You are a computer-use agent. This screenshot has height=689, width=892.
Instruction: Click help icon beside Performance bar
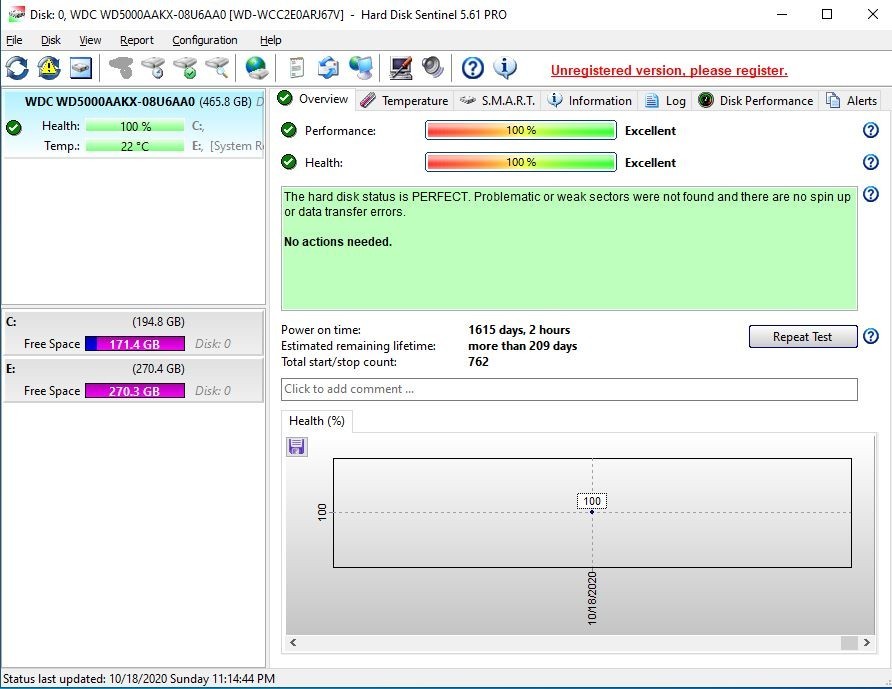tap(870, 131)
